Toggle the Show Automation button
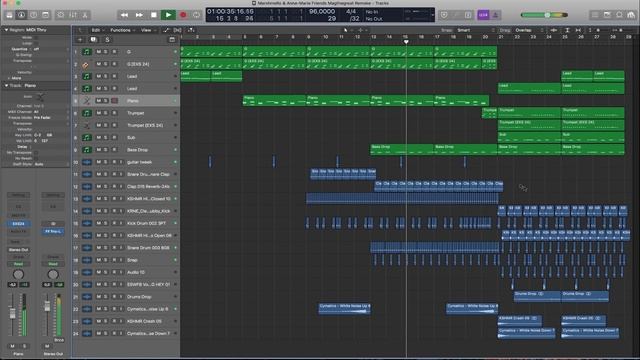The width and height of the screenshot is (640, 360). pos(166,30)
